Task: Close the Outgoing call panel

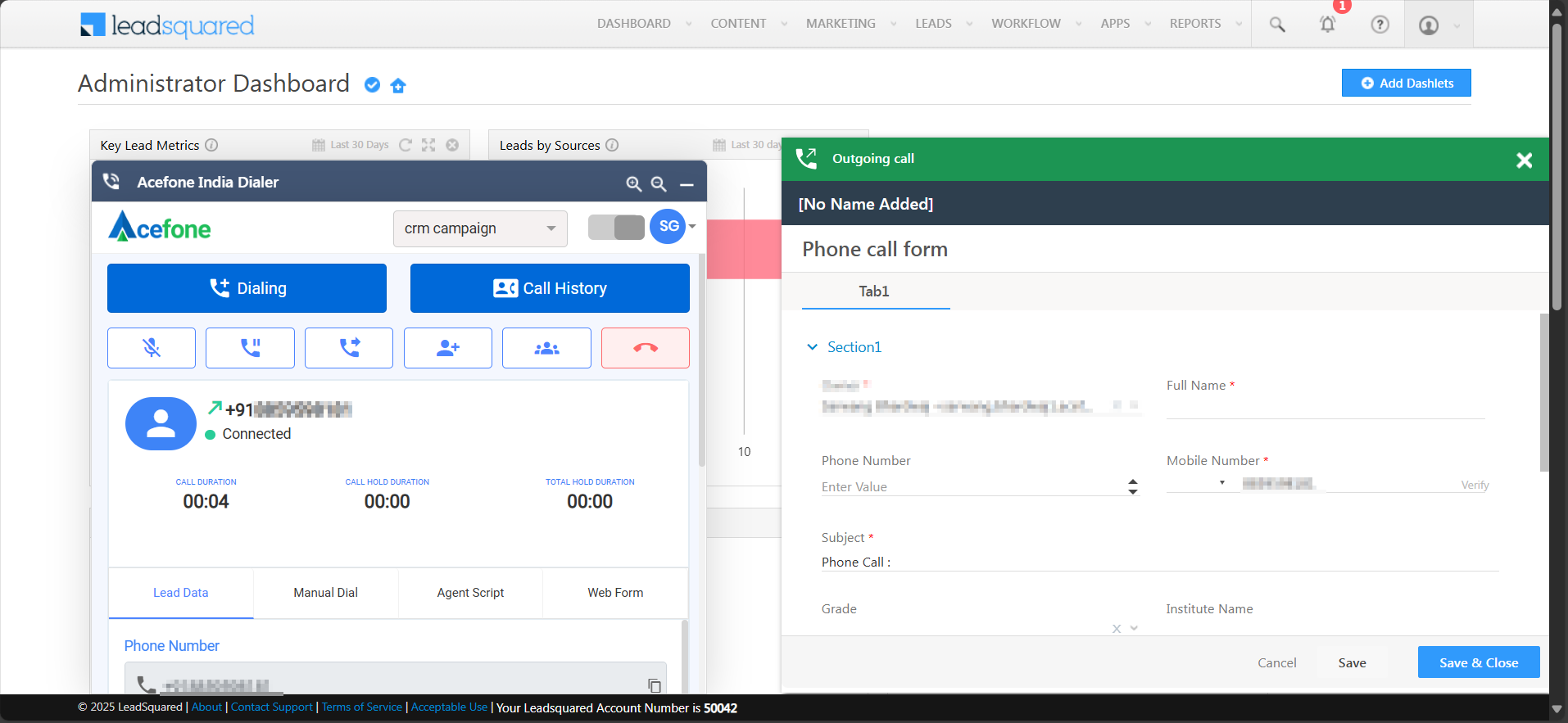Action: click(x=1524, y=160)
